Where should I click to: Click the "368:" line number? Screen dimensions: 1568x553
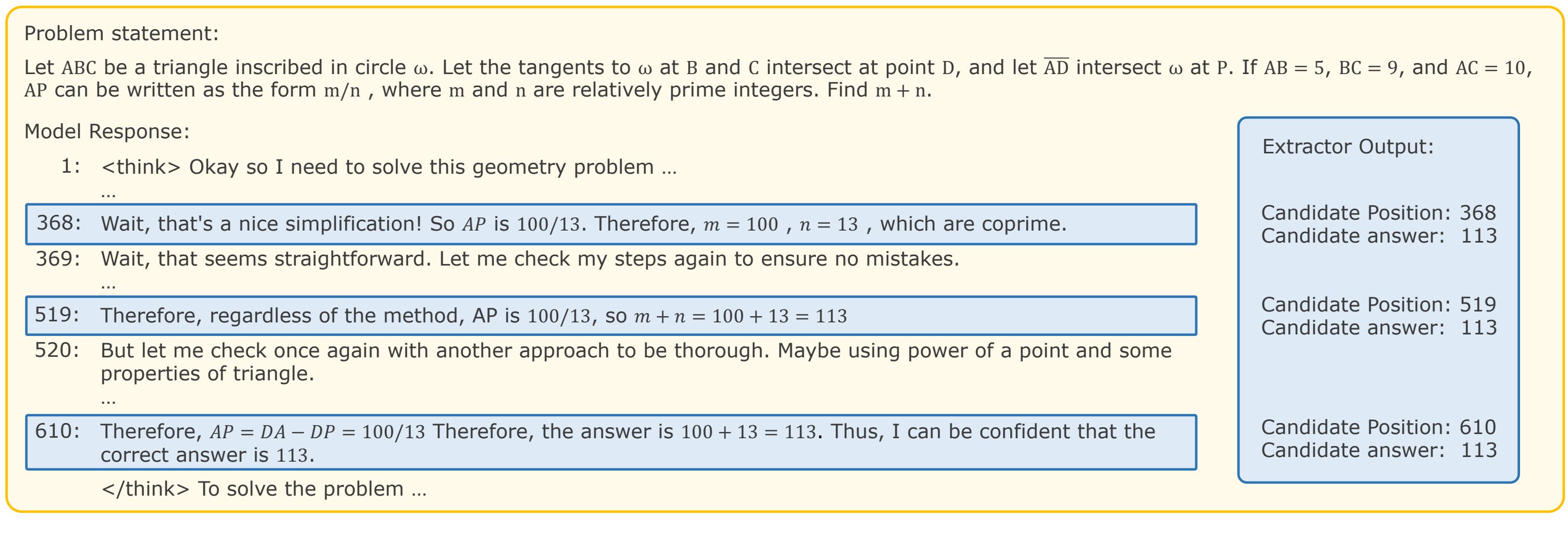58,223
